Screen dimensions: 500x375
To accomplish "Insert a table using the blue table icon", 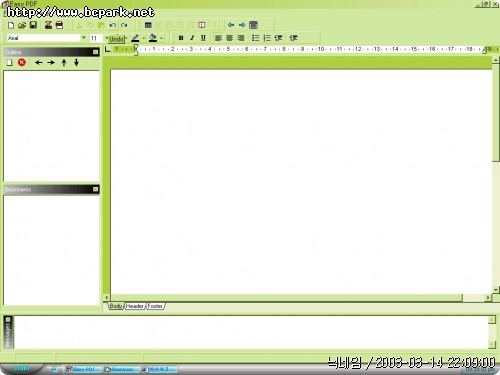I will tap(148, 25).
